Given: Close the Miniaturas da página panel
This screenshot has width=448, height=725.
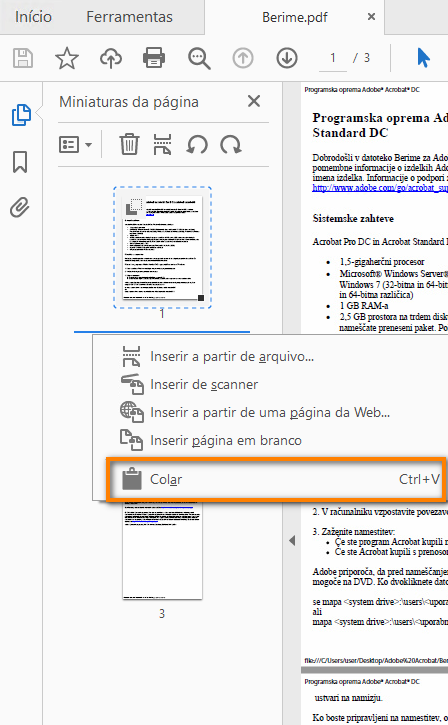Looking at the screenshot, I should click(254, 101).
